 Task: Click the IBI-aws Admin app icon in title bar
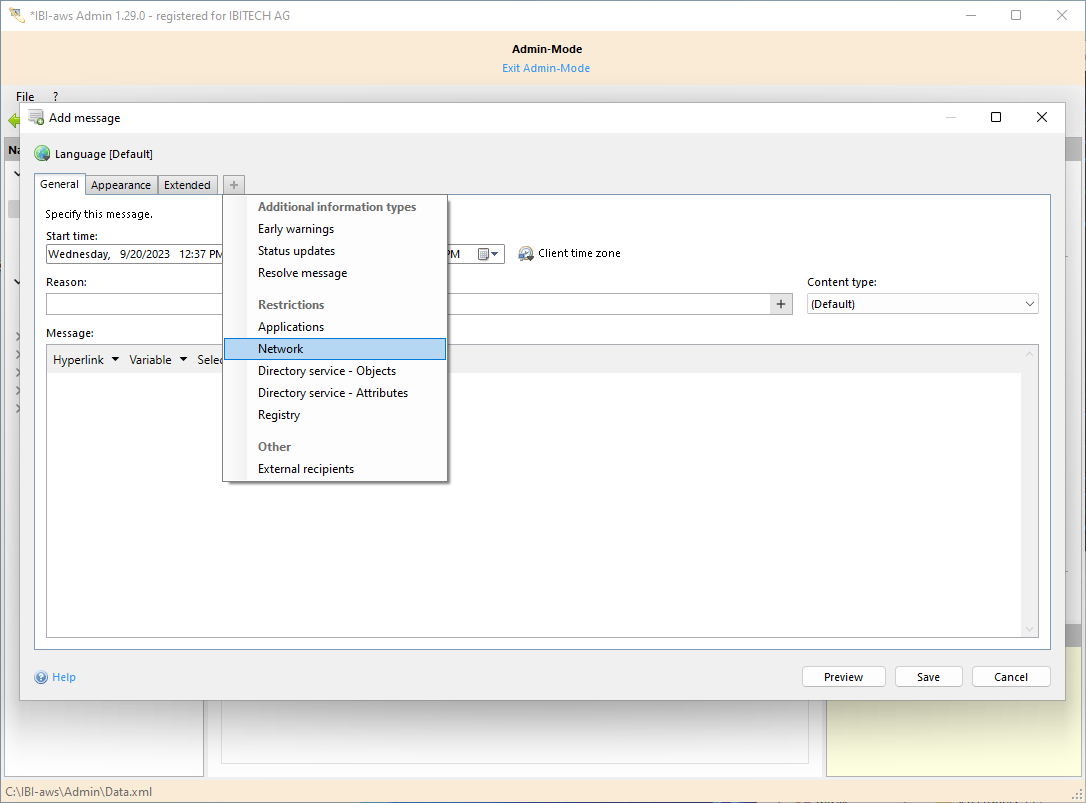click(x=16, y=15)
